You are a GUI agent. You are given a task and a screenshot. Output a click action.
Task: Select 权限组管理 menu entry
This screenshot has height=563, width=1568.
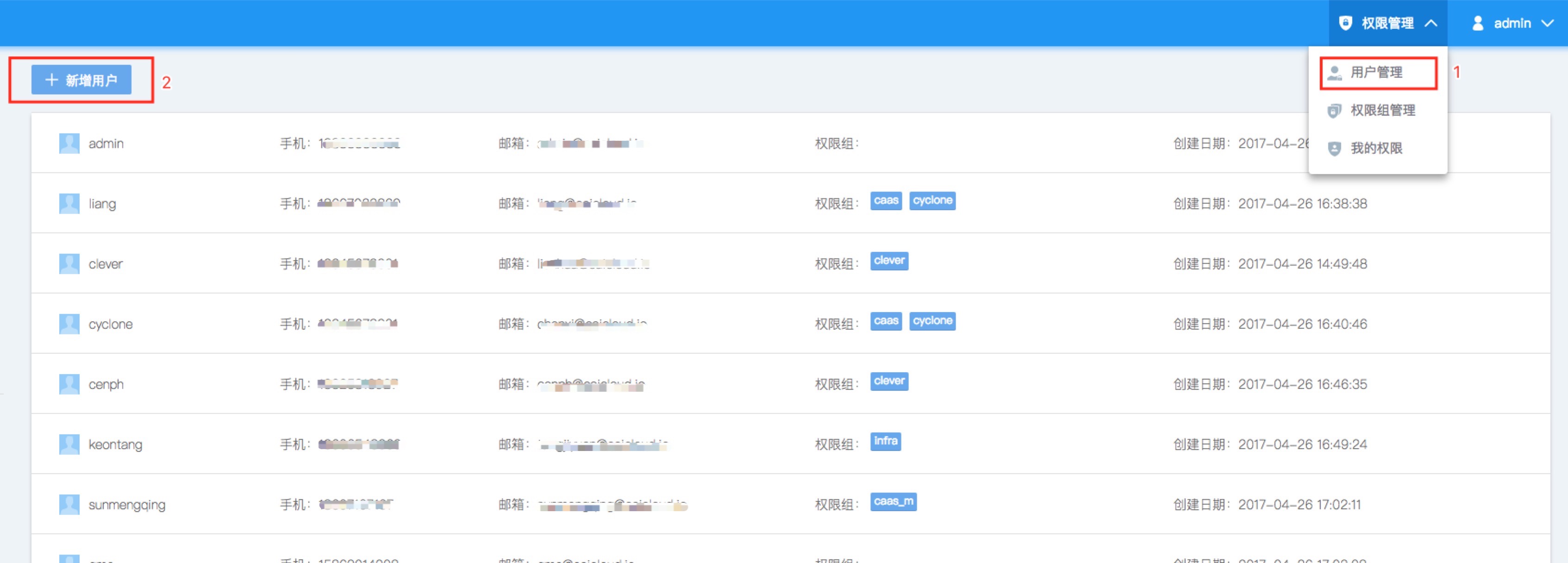tap(1382, 110)
